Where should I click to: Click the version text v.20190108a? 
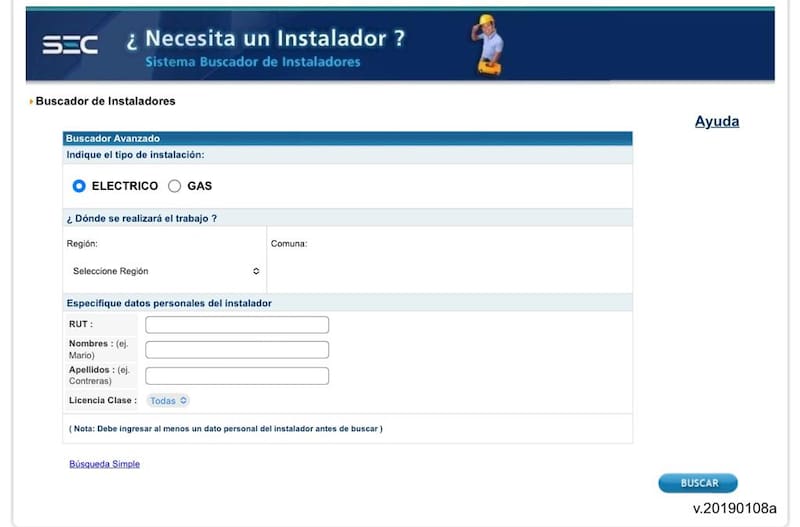click(x=734, y=508)
